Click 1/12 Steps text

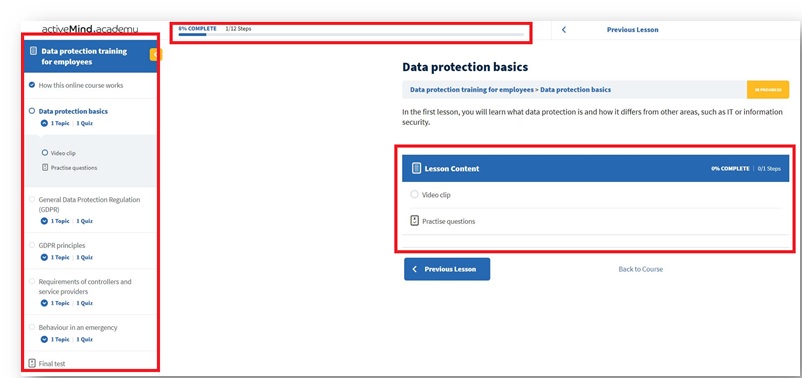238,29
